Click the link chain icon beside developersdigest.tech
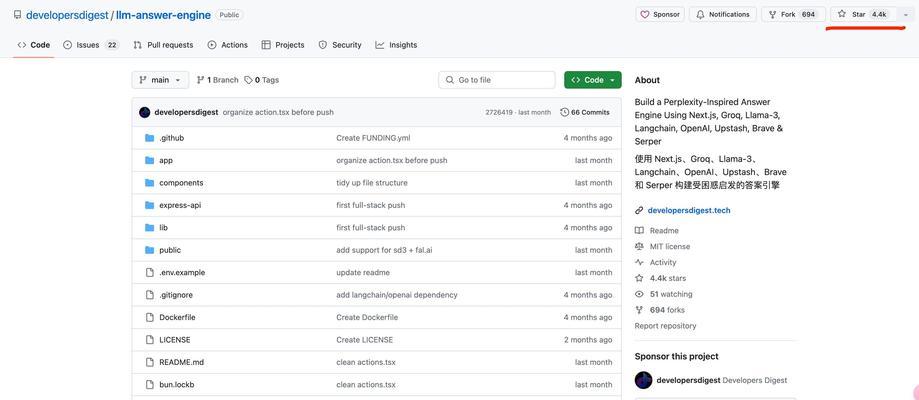Viewport: 919px width, 400px height. pos(639,210)
